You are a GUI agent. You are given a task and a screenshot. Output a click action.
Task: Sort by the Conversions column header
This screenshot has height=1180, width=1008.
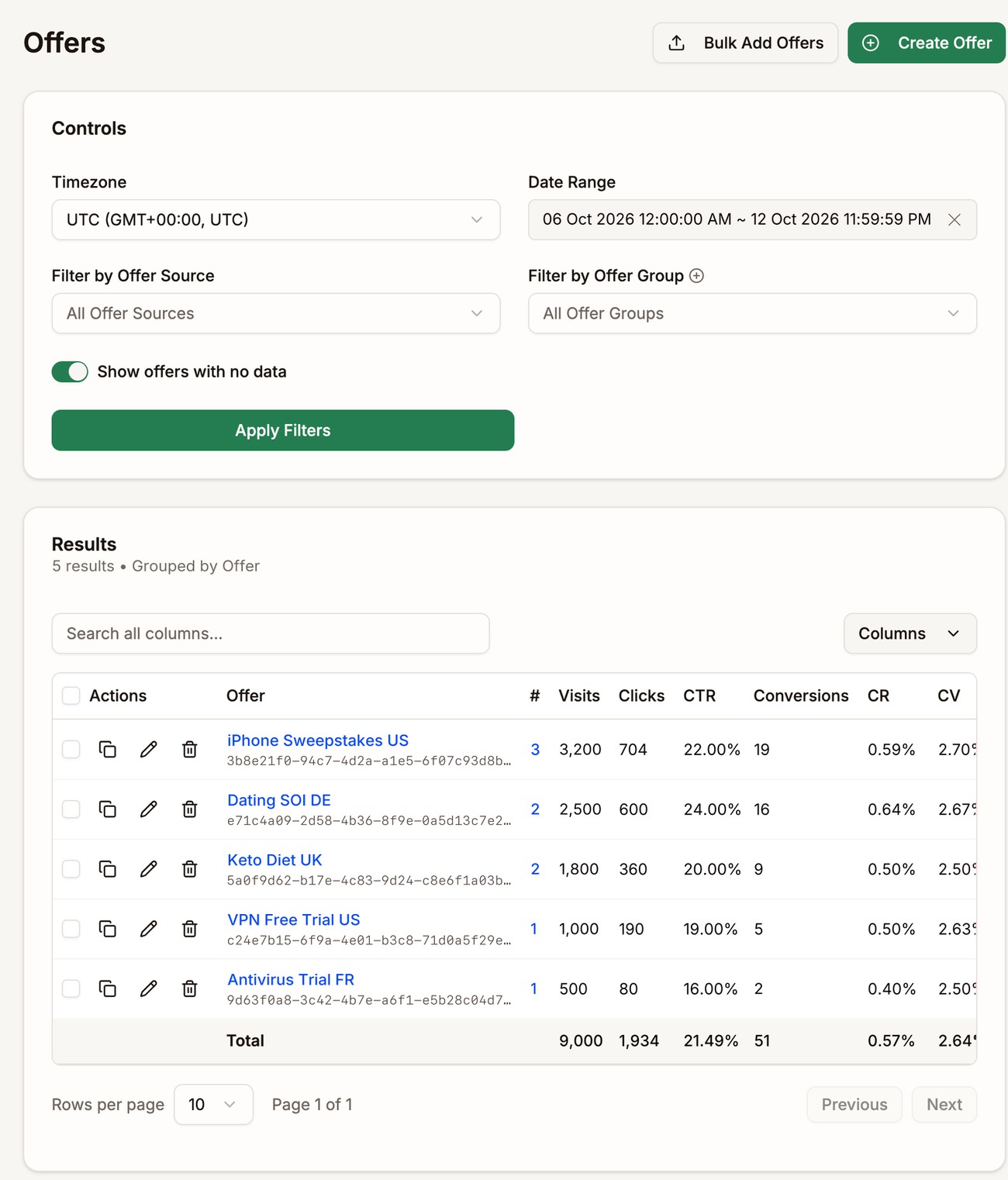point(801,695)
